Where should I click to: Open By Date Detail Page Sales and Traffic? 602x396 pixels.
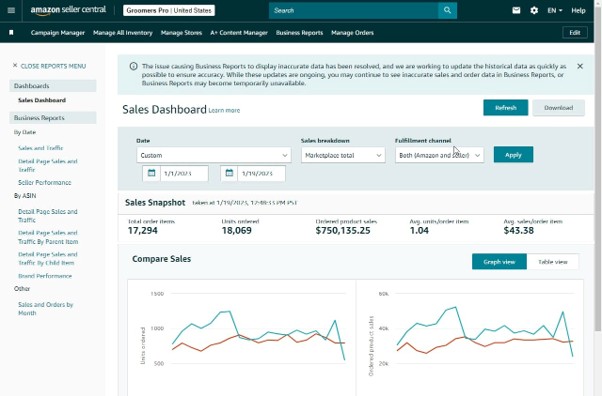48,166
